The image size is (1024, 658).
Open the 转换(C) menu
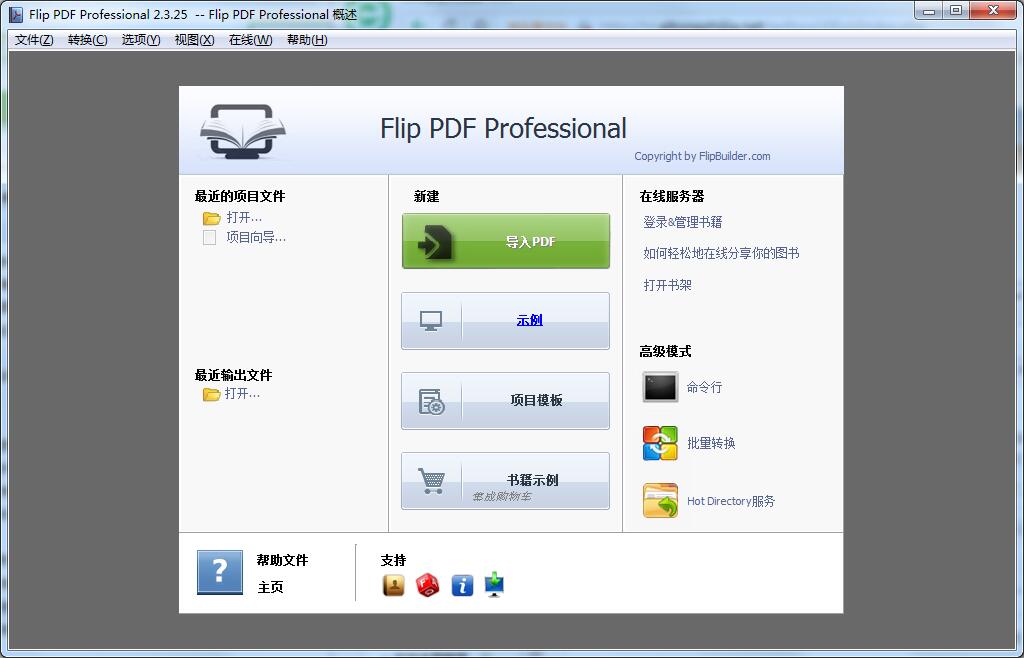pos(88,40)
